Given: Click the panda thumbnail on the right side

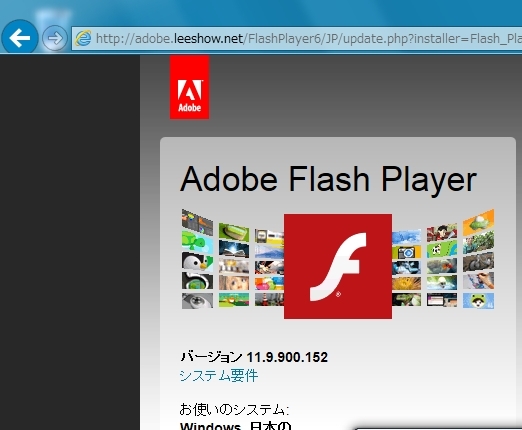Looking at the screenshot, I should coord(442,250).
